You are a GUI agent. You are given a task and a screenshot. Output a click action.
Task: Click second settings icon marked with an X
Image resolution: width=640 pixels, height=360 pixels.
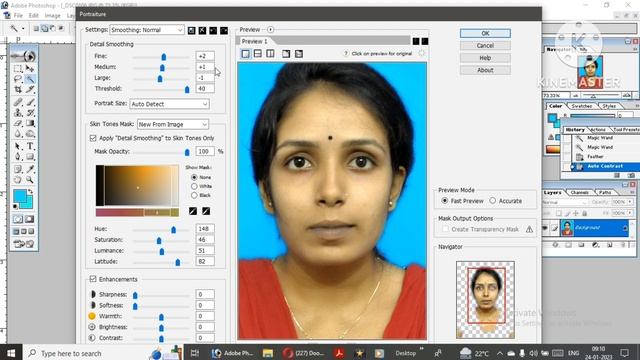coord(202,30)
